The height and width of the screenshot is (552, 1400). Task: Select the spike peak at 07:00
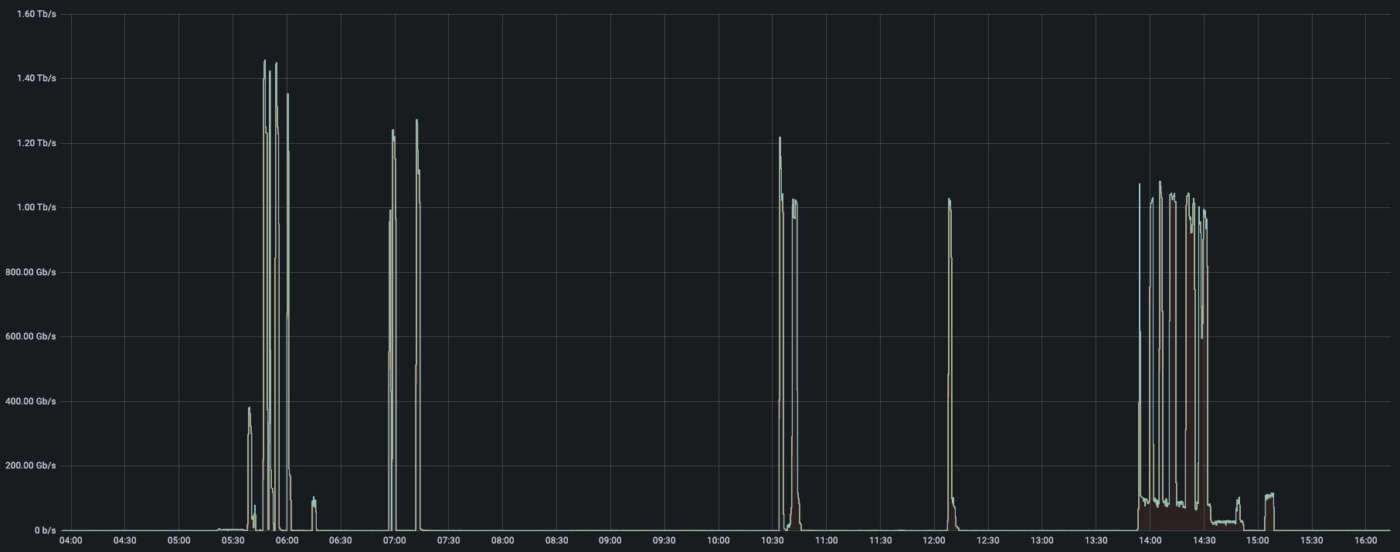(x=393, y=130)
